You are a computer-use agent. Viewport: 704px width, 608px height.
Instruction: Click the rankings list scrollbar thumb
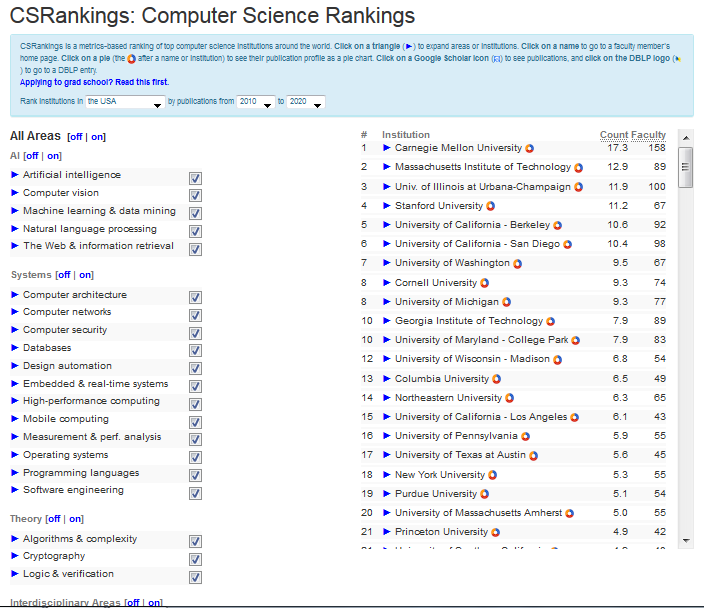tap(685, 166)
